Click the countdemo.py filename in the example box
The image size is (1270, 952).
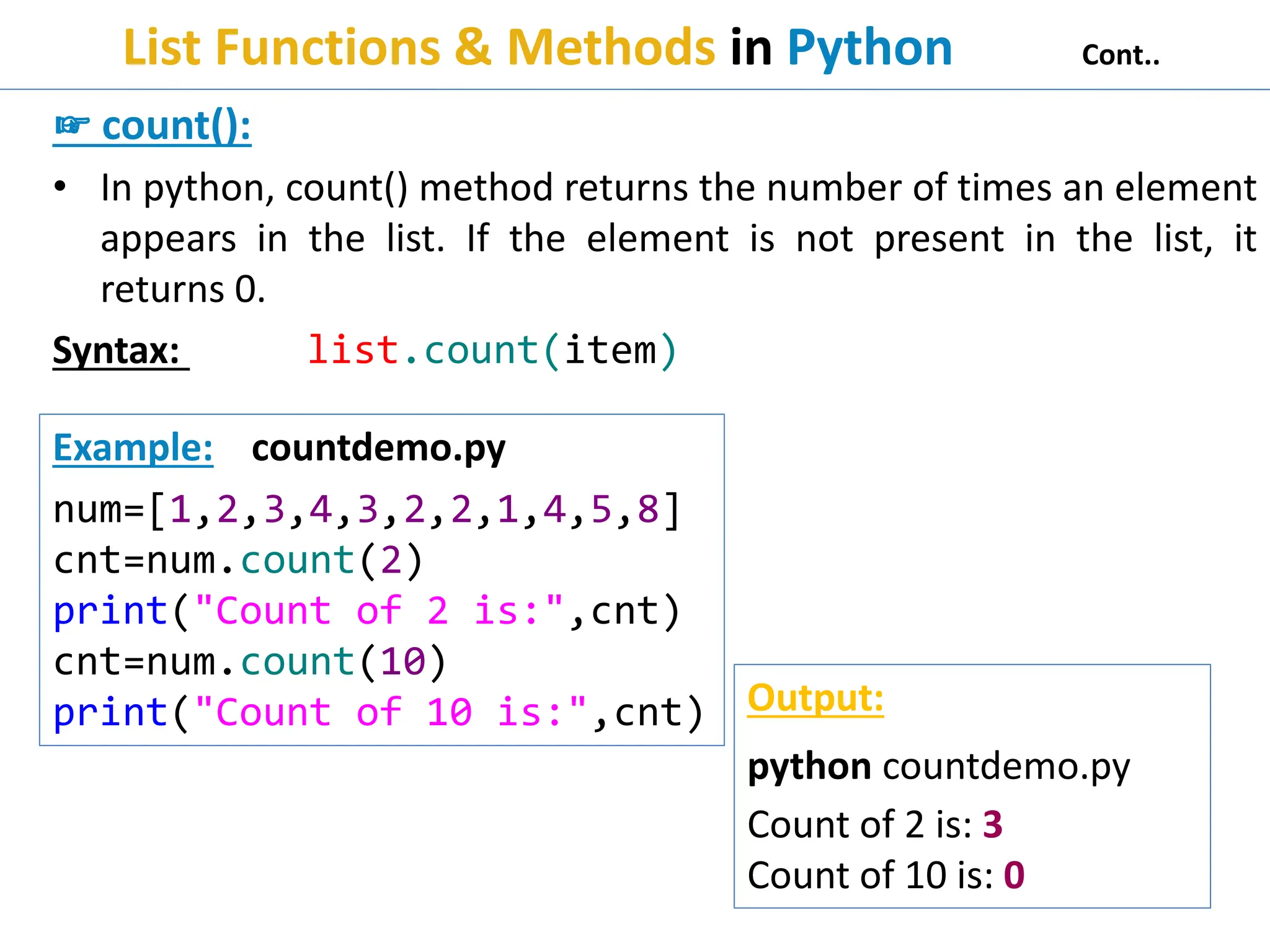378,447
